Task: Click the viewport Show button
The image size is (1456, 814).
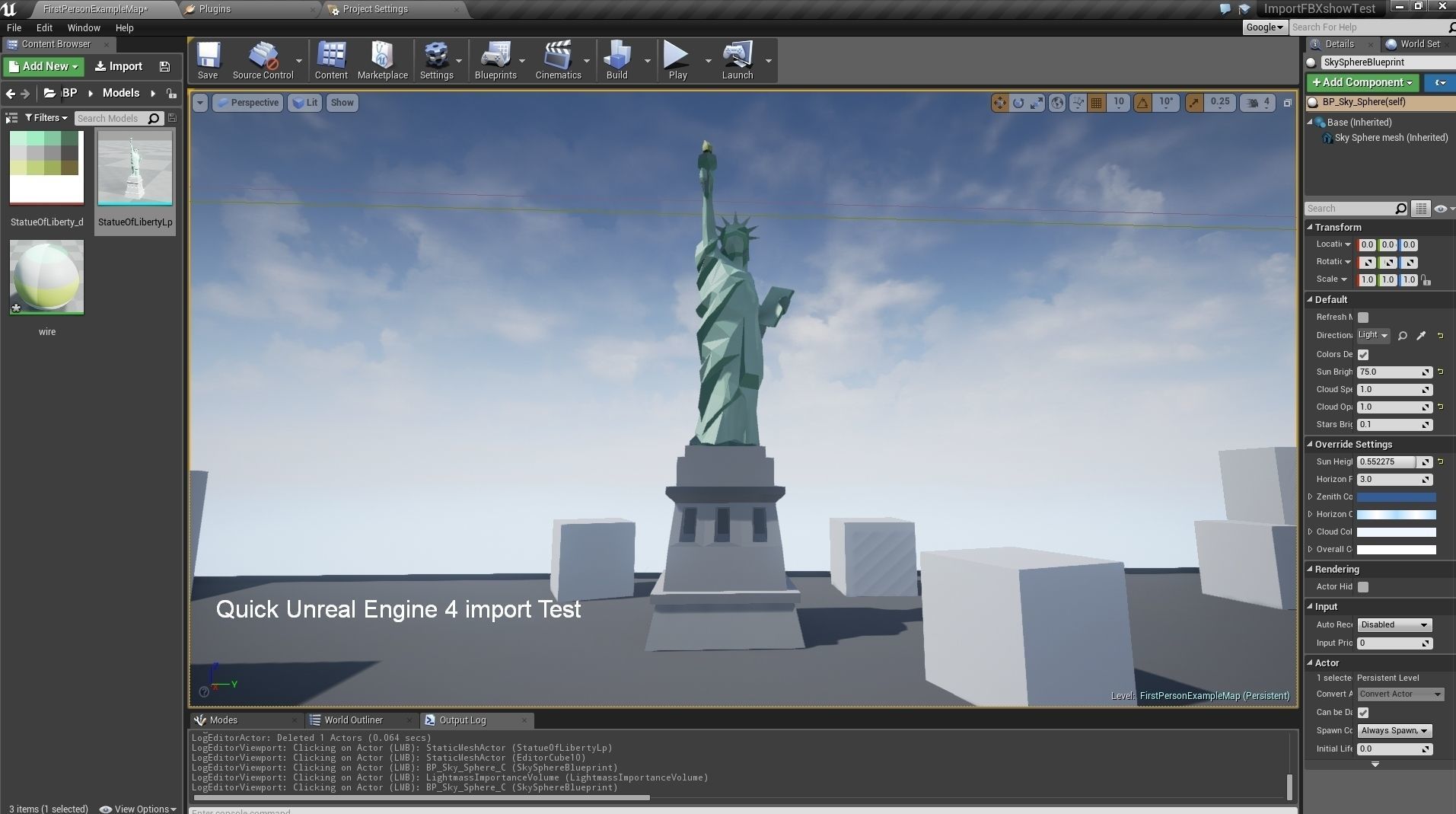Action: 342,103
